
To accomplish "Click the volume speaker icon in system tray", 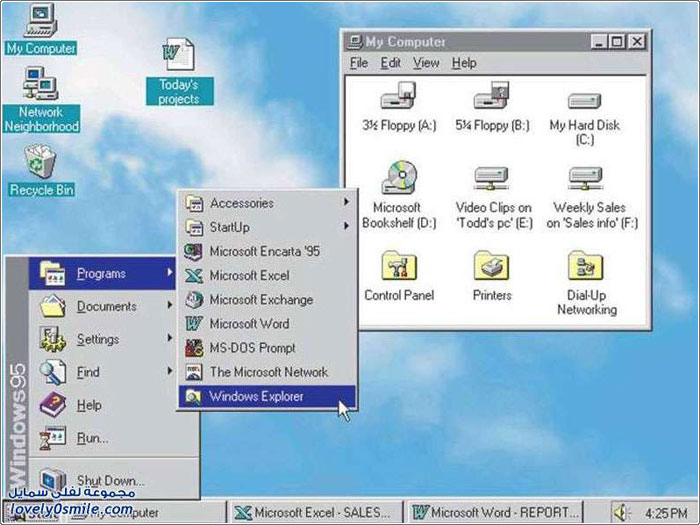I will [x=622, y=512].
